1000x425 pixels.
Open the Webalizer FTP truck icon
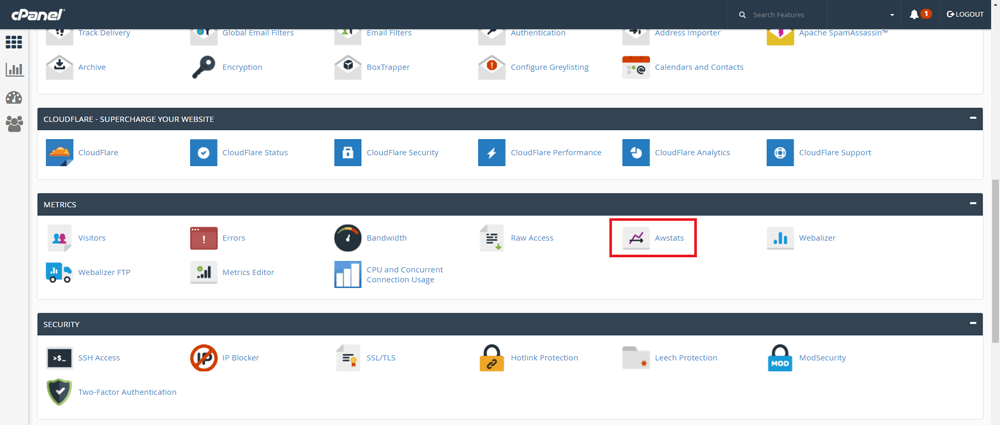(59, 272)
